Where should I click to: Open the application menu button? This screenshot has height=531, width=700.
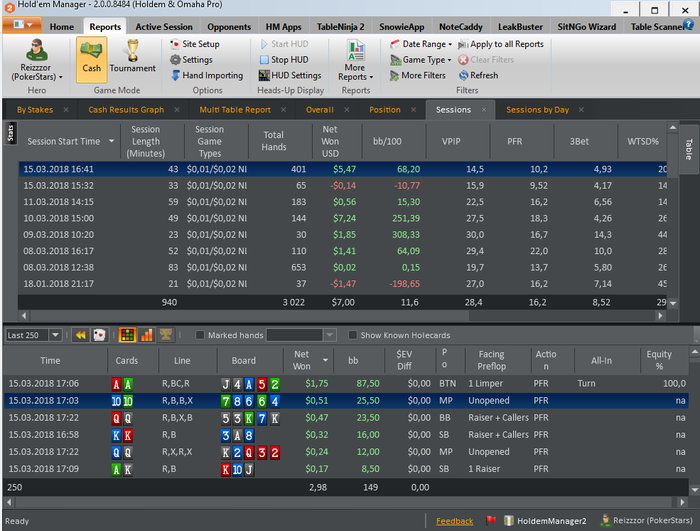point(22,25)
